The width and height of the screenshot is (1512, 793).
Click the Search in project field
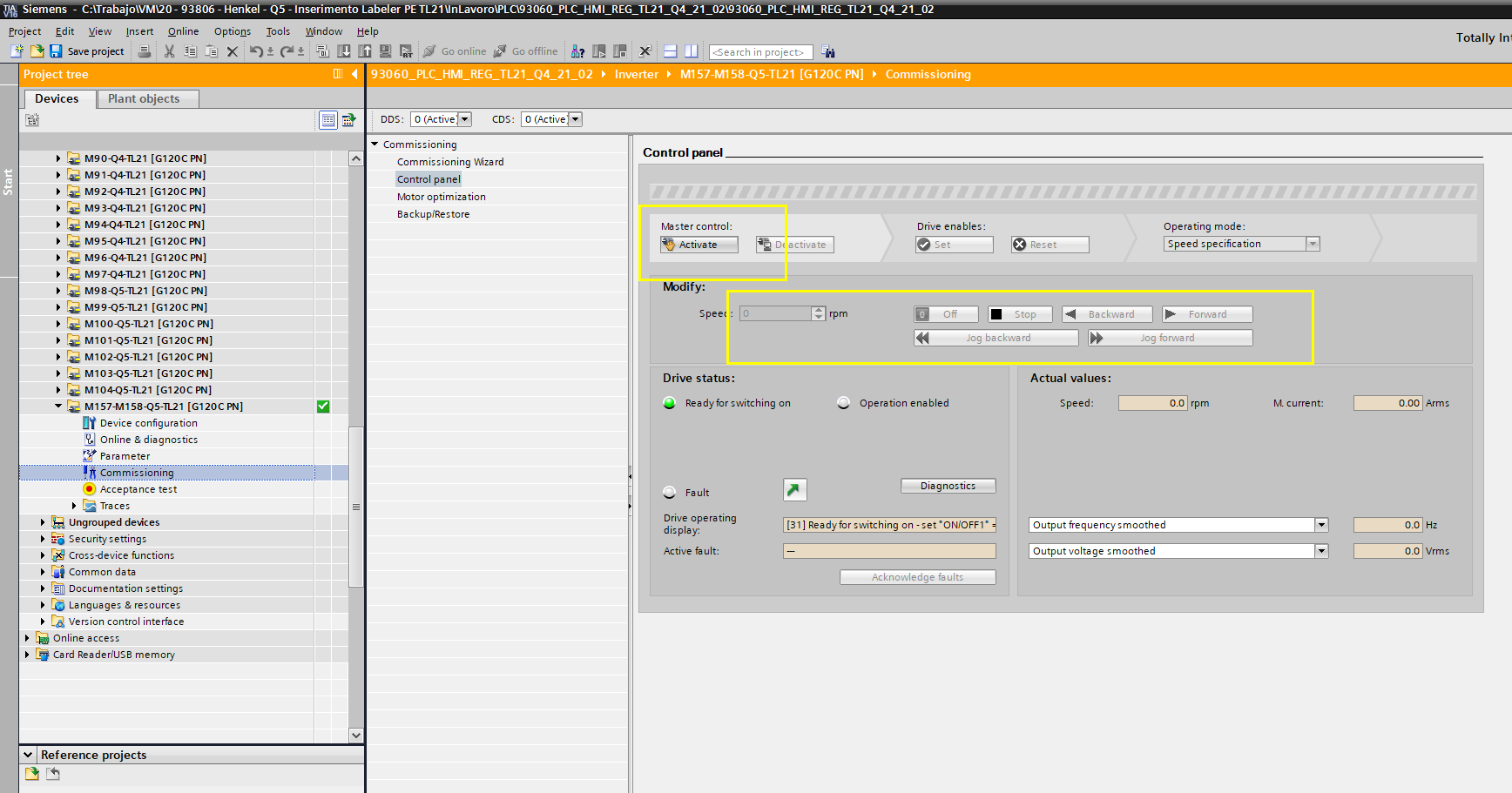761,52
